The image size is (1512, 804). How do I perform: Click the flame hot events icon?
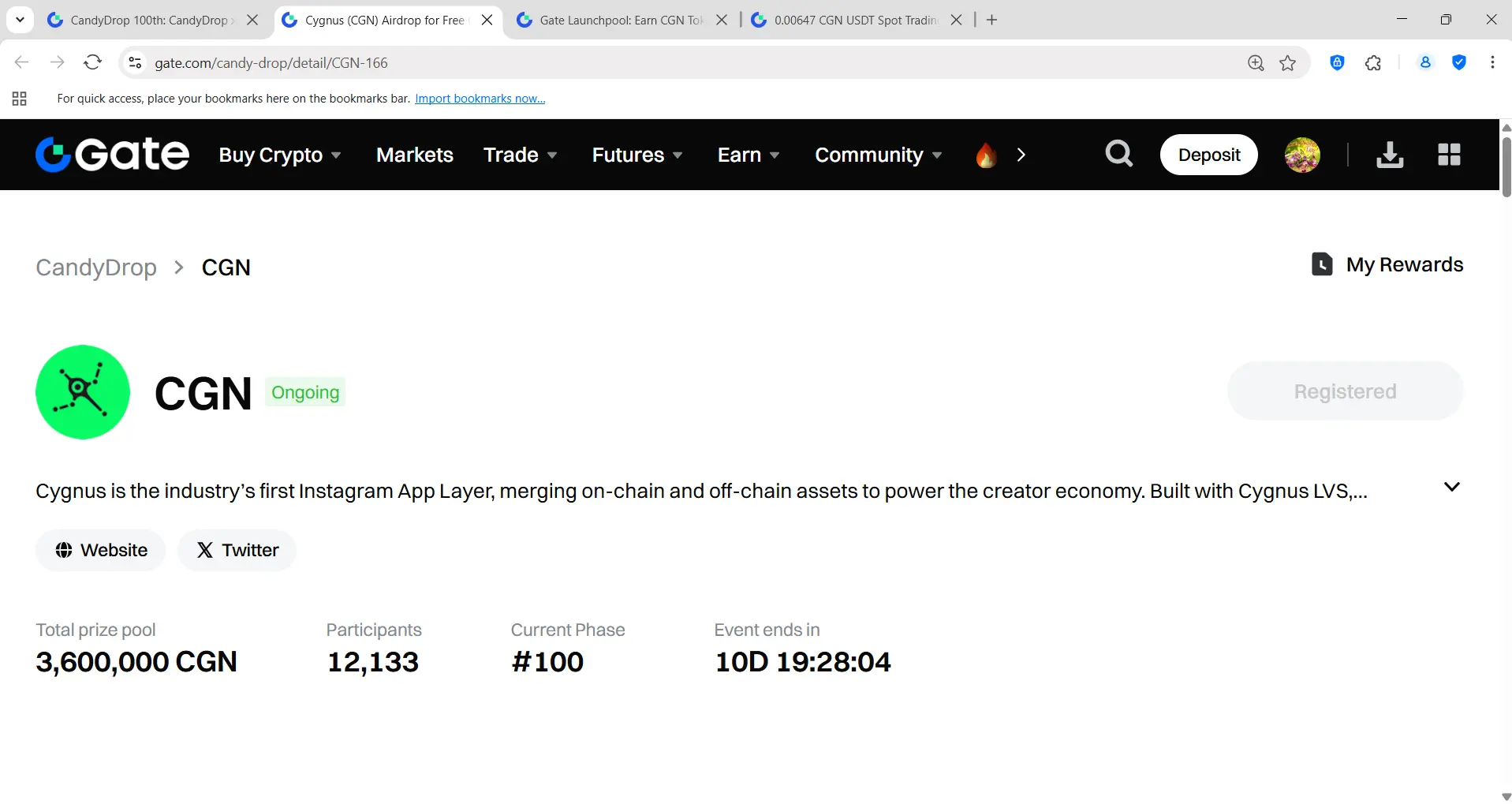click(985, 155)
